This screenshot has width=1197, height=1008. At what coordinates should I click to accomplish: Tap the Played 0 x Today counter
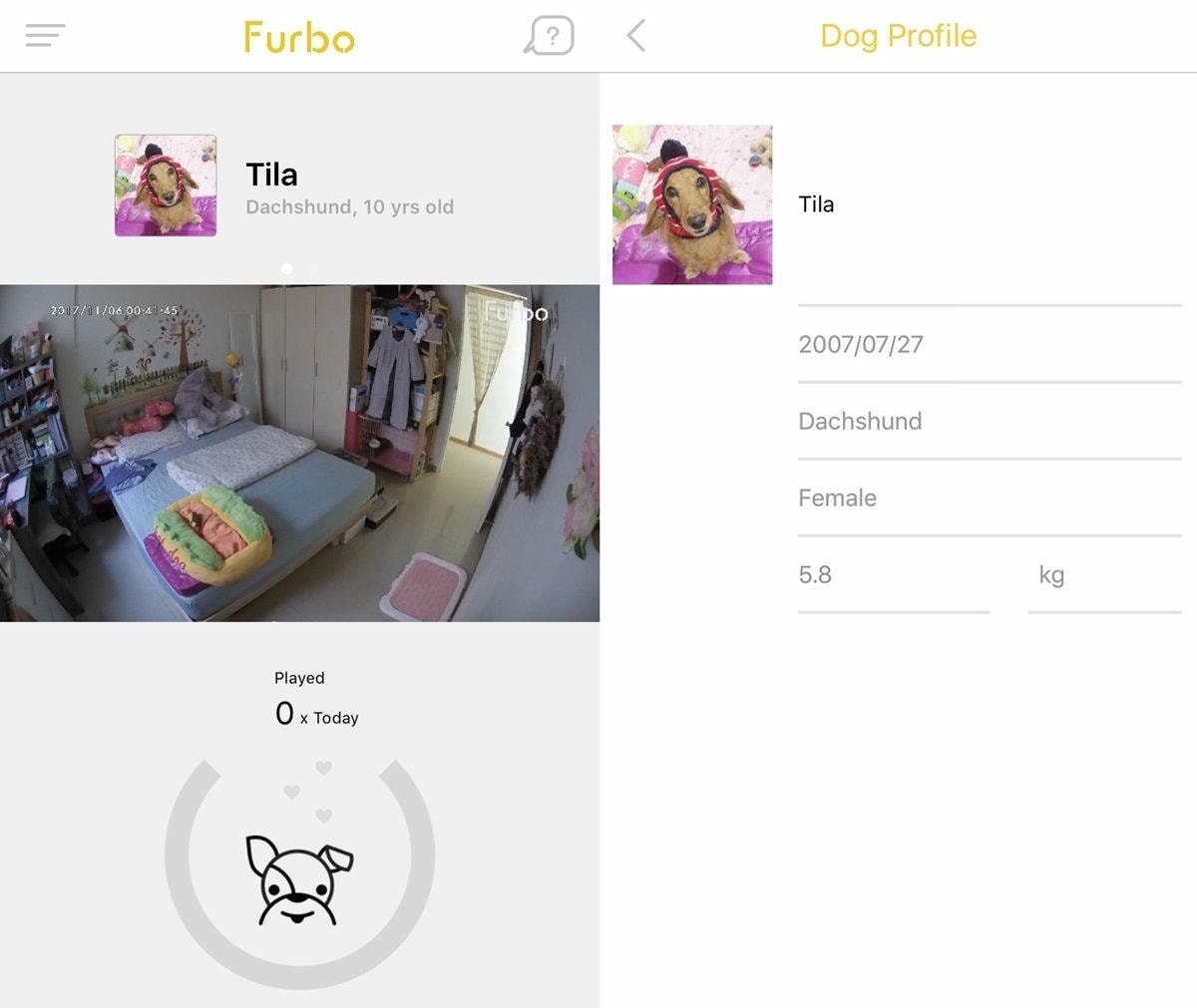click(316, 698)
